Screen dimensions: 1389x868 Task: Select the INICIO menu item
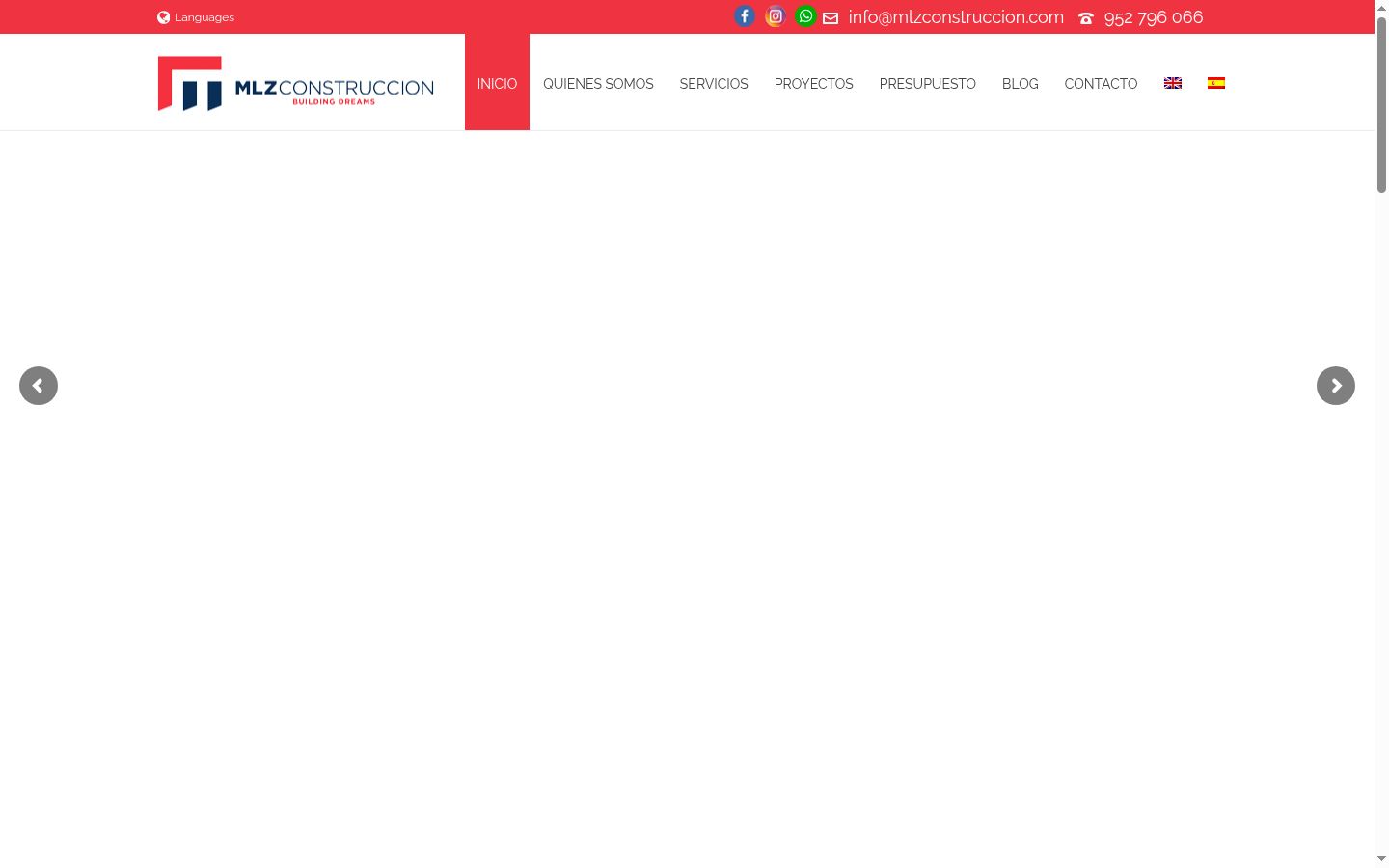click(x=497, y=83)
